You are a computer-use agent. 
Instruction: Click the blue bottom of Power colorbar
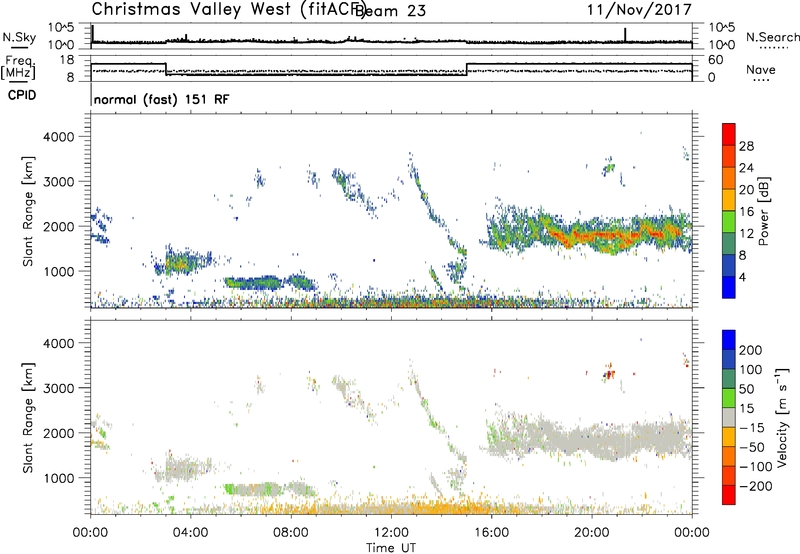729,287
